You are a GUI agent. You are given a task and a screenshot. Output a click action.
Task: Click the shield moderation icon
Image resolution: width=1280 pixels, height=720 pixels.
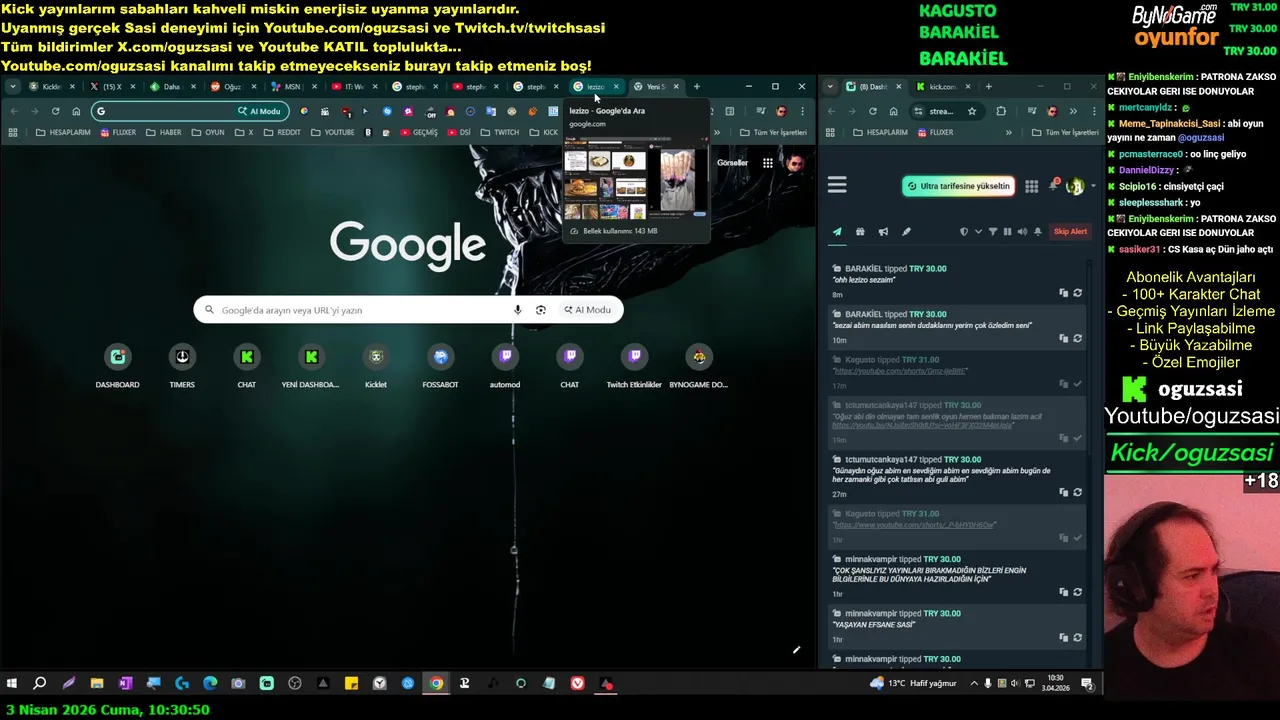tap(964, 232)
